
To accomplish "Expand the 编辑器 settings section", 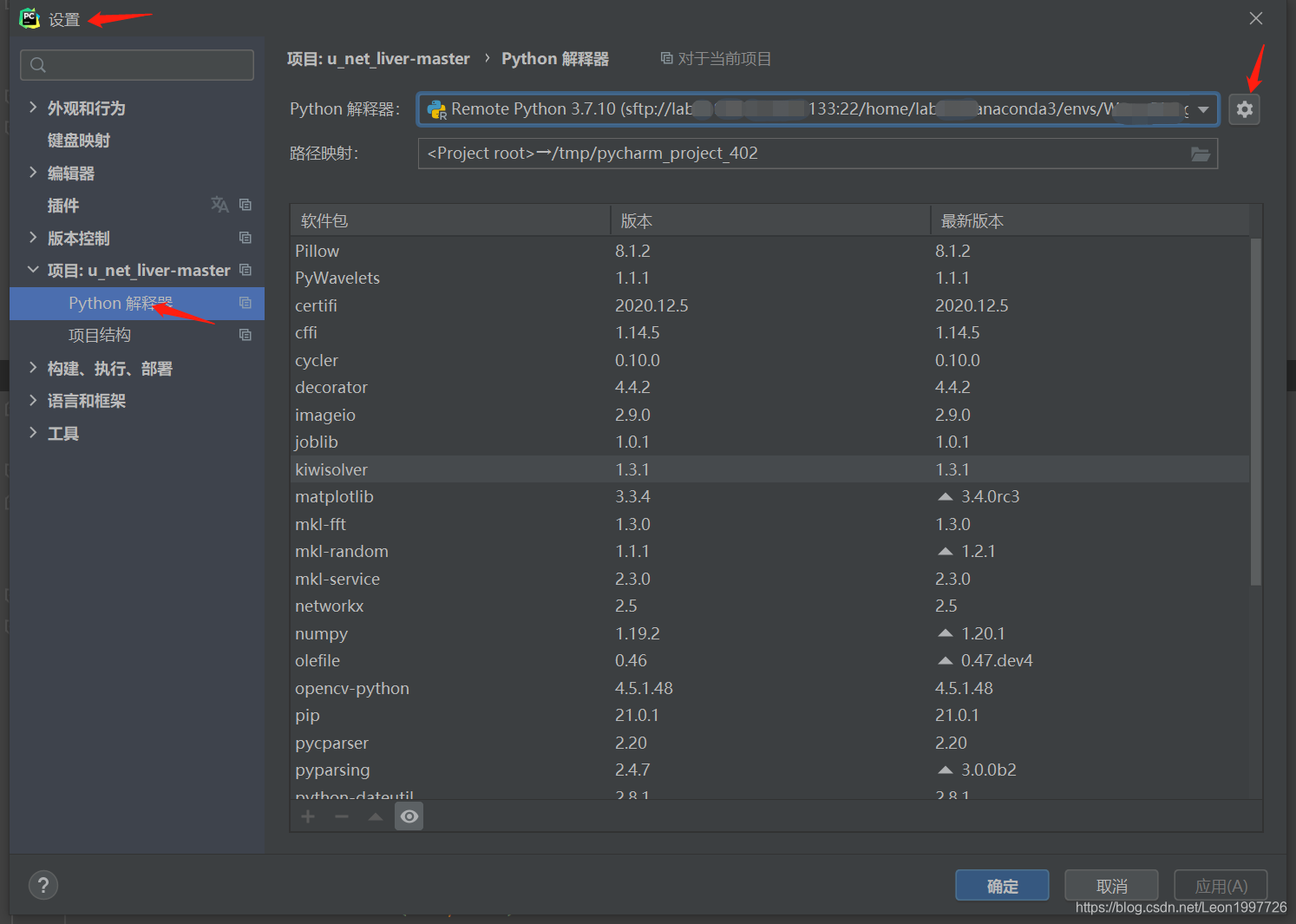I will [x=33, y=173].
